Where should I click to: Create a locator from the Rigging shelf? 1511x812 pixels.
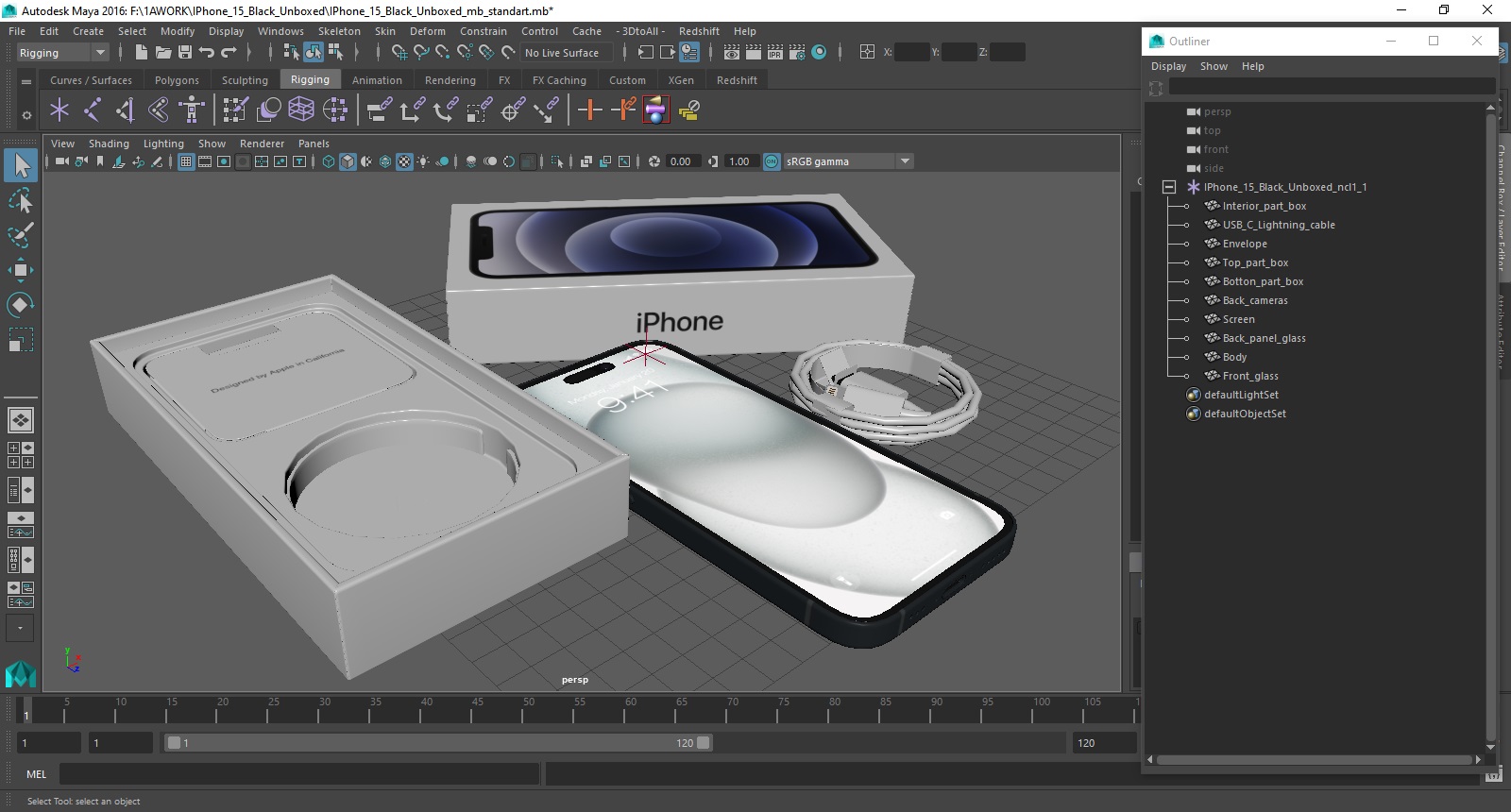click(59, 110)
